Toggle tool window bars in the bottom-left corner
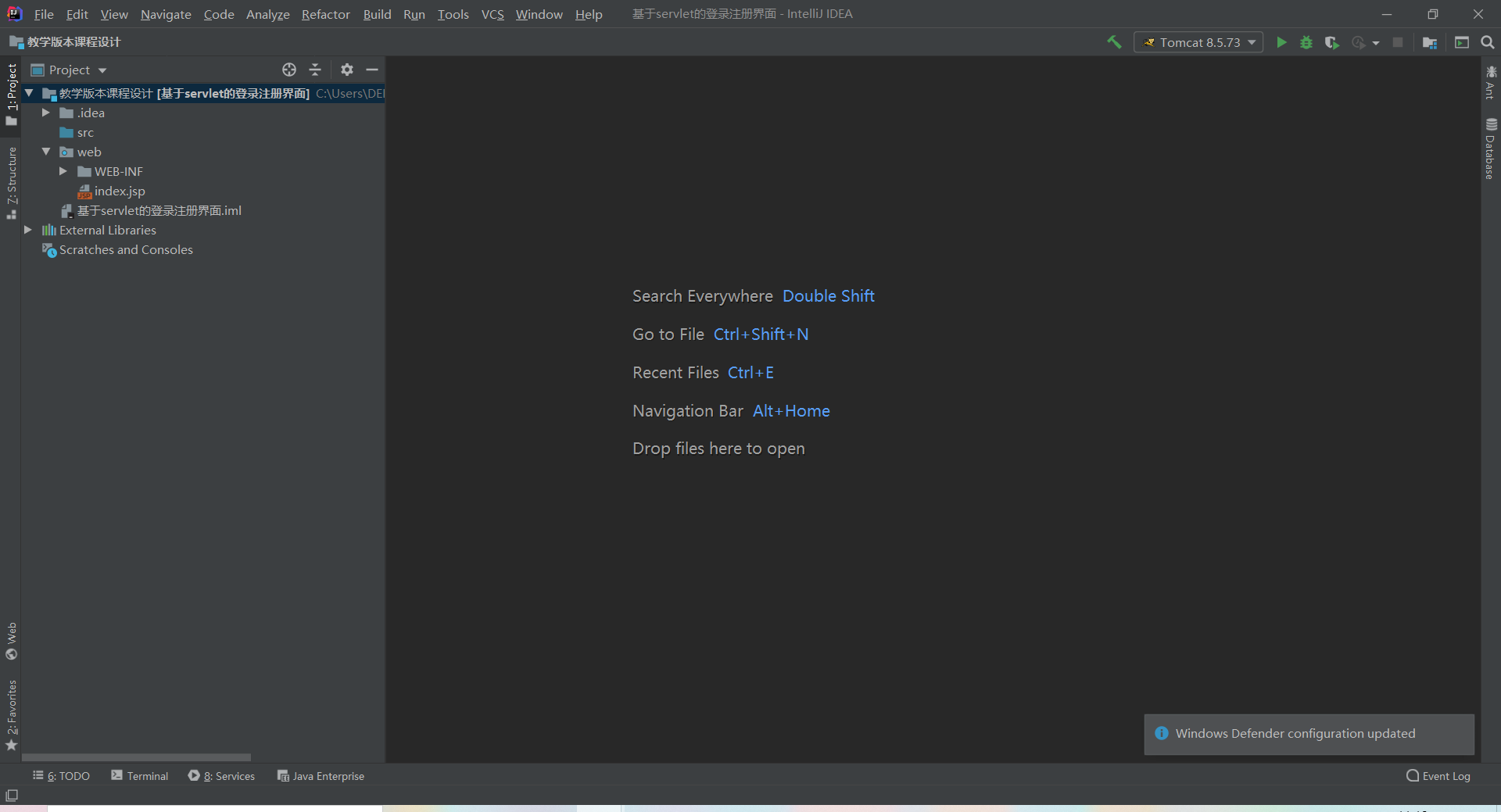This screenshot has width=1501, height=812. click(12, 796)
